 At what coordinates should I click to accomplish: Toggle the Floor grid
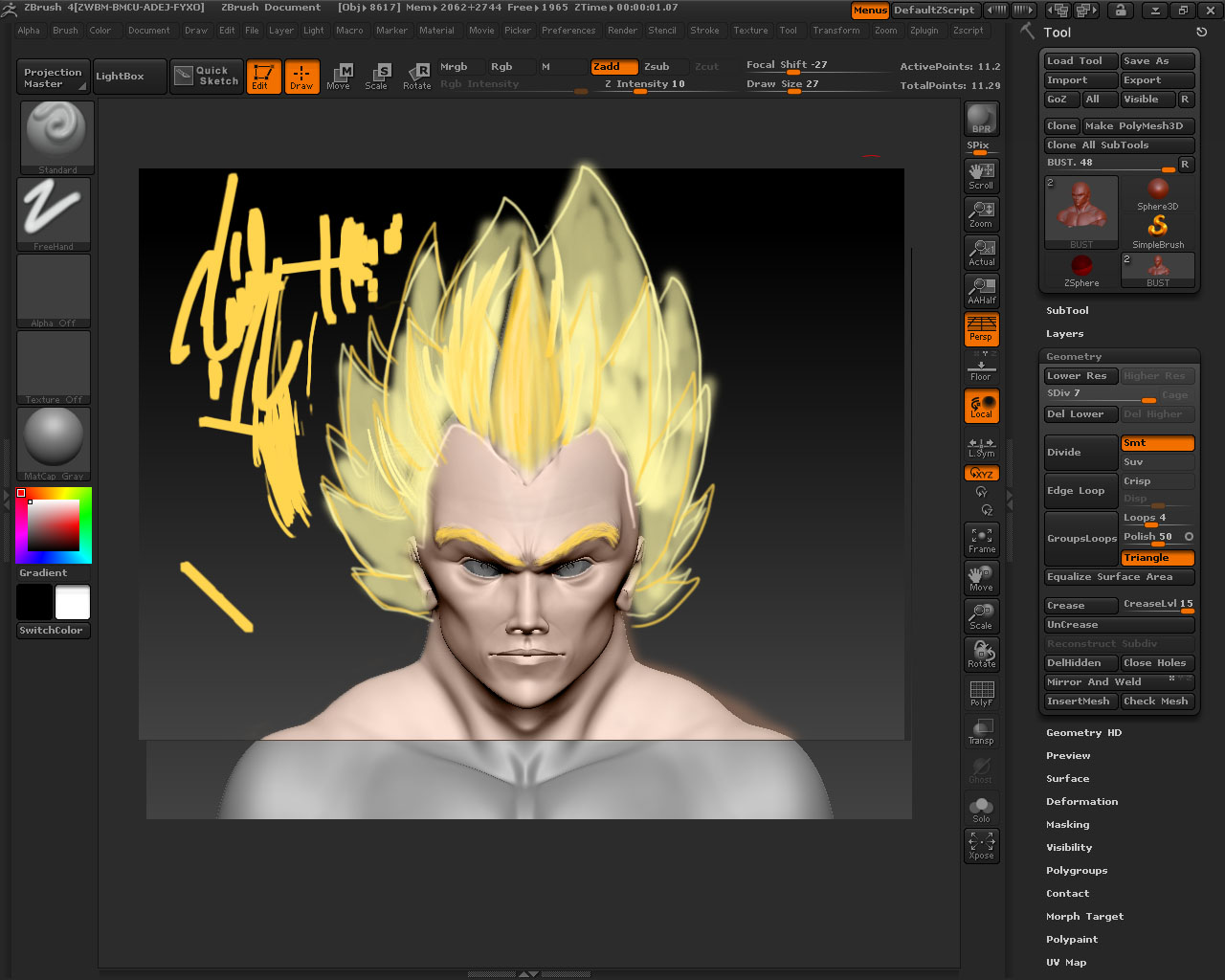(981, 367)
